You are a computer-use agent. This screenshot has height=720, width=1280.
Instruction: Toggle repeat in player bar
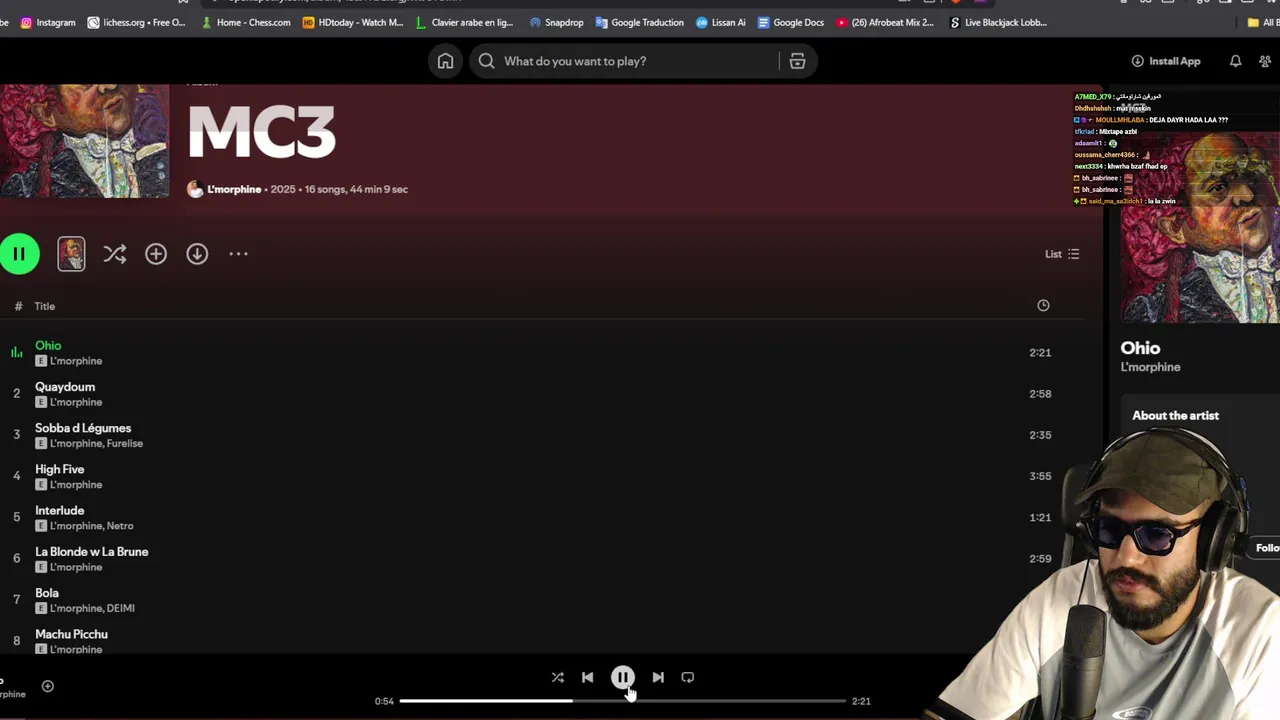pyautogui.click(x=688, y=677)
